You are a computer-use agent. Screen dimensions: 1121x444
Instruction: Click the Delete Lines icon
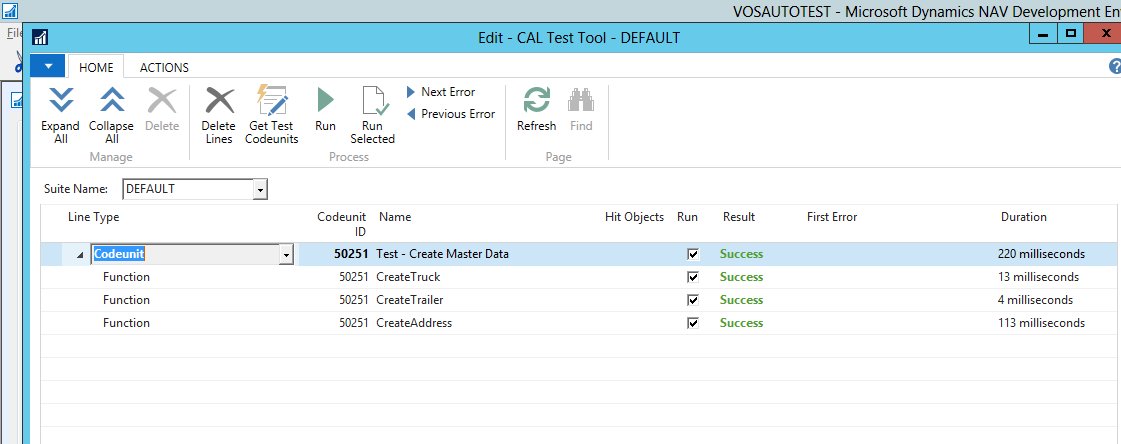click(x=219, y=101)
